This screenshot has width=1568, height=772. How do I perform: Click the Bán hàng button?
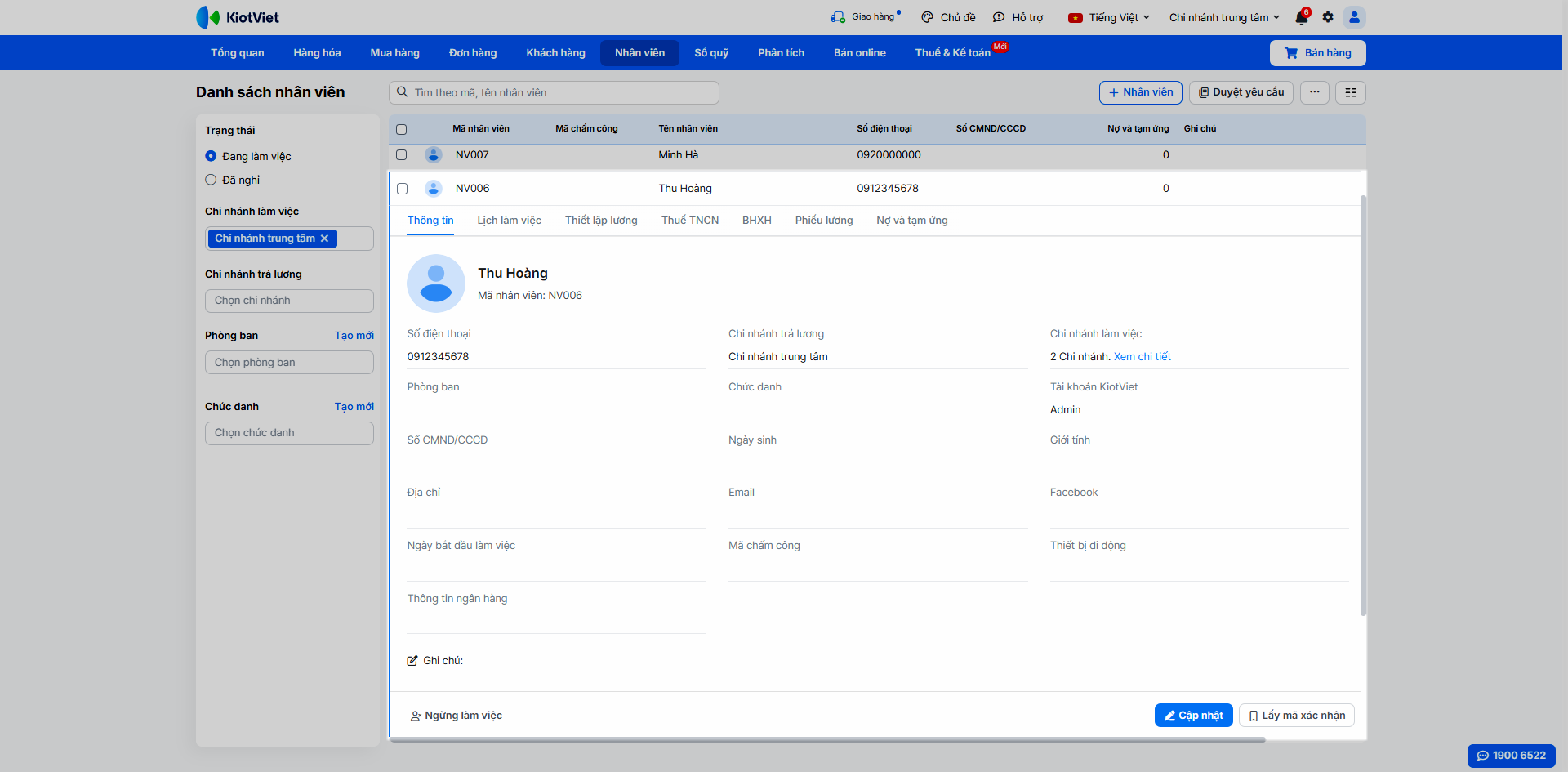point(1318,53)
